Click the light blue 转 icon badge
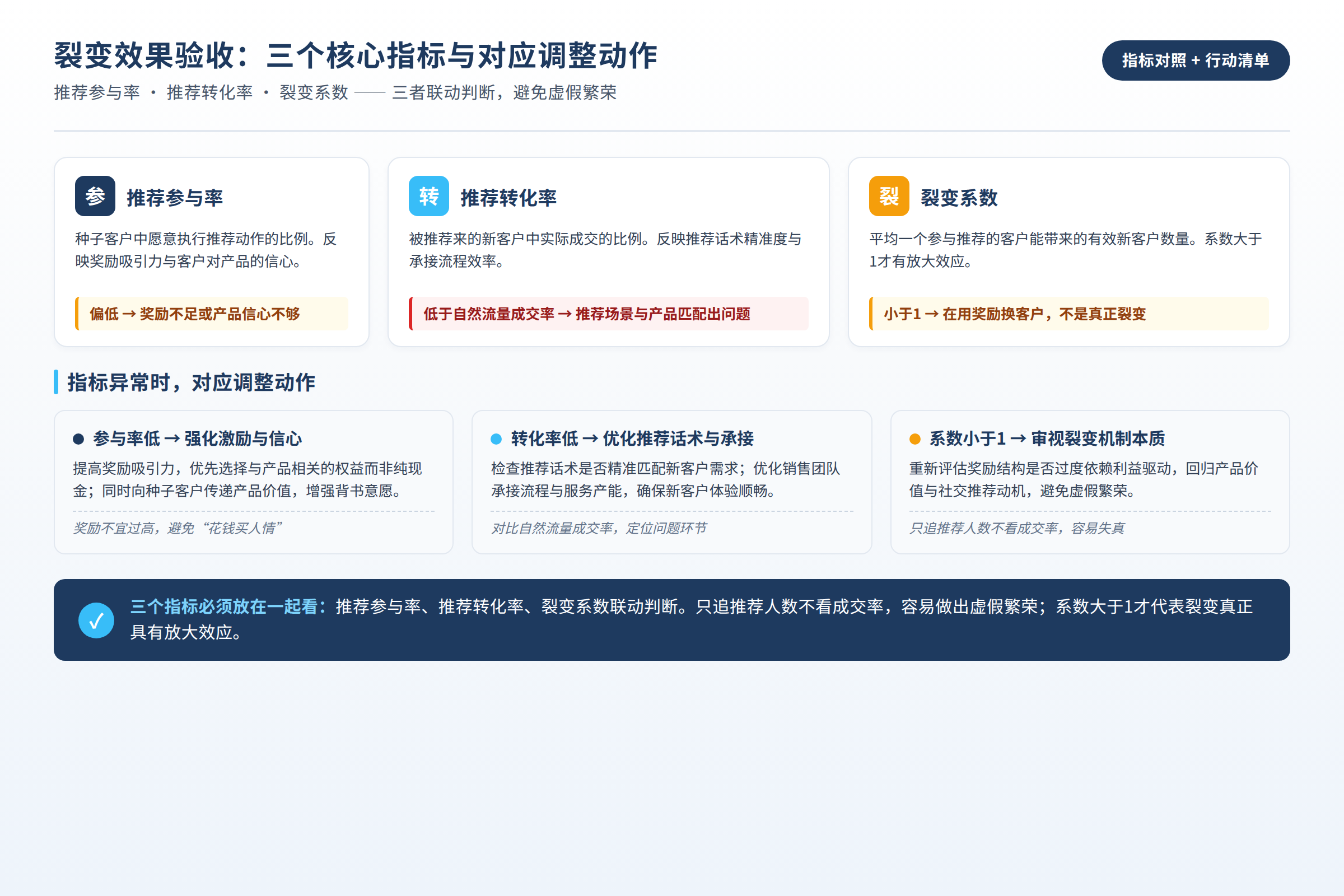The height and width of the screenshot is (896, 1344). [x=428, y=196]
